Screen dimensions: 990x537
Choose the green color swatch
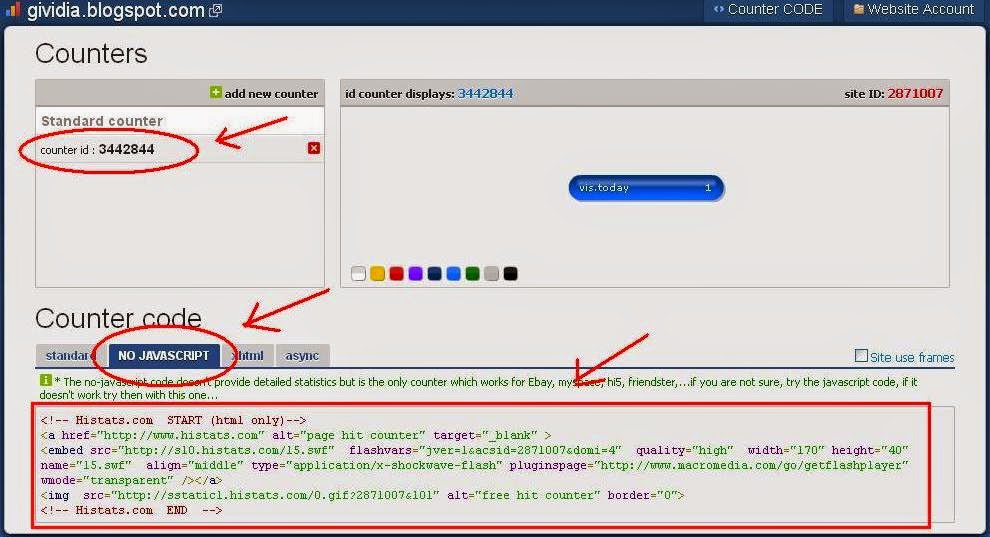472,273
